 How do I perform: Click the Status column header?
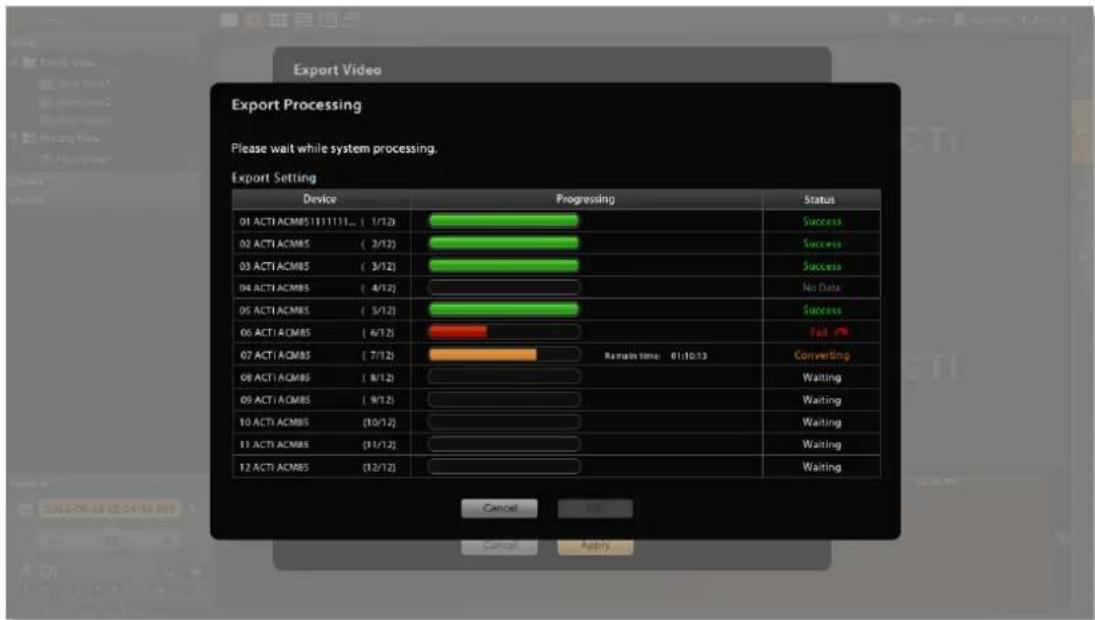(x=819, y=200)
